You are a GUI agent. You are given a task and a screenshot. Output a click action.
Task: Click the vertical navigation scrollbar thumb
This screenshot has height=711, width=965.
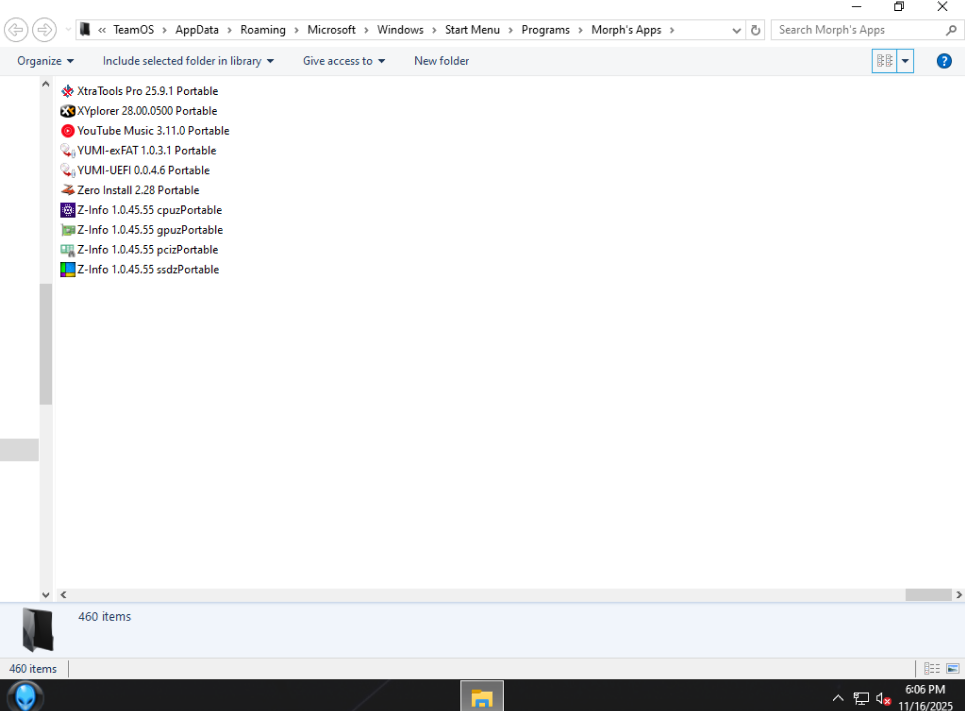(x=46, y=344)
